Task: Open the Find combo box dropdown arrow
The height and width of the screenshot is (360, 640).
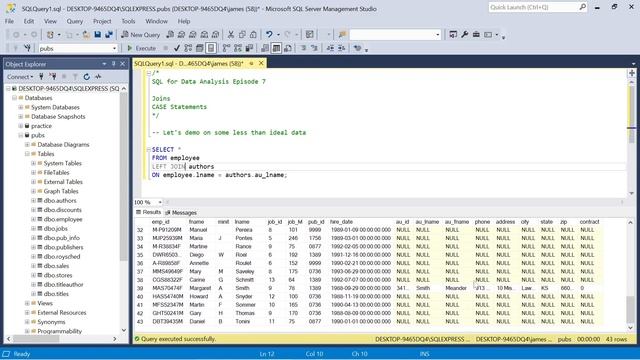Action: 438,35
